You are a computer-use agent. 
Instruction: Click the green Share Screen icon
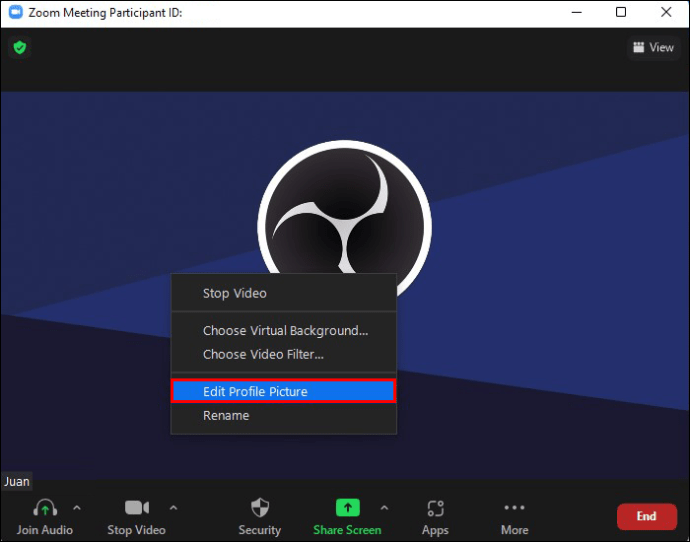(348, 507)
